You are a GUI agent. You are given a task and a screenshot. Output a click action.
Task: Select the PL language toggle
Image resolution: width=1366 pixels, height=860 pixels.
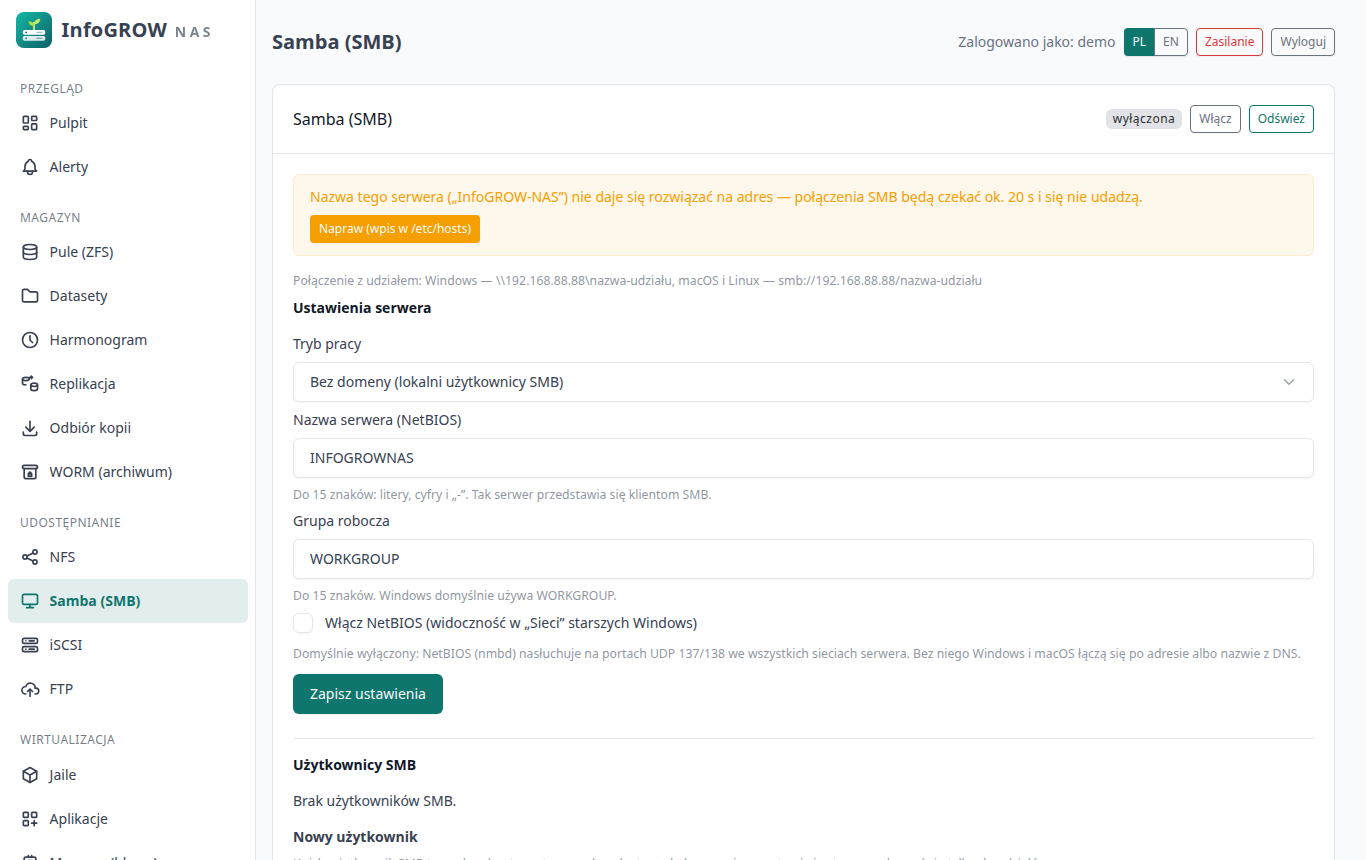1139,42
